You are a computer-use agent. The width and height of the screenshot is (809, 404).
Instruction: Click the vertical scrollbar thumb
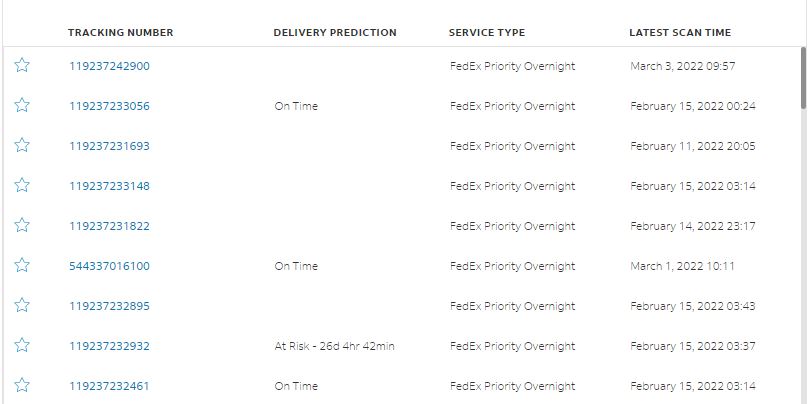click(803, 78)
